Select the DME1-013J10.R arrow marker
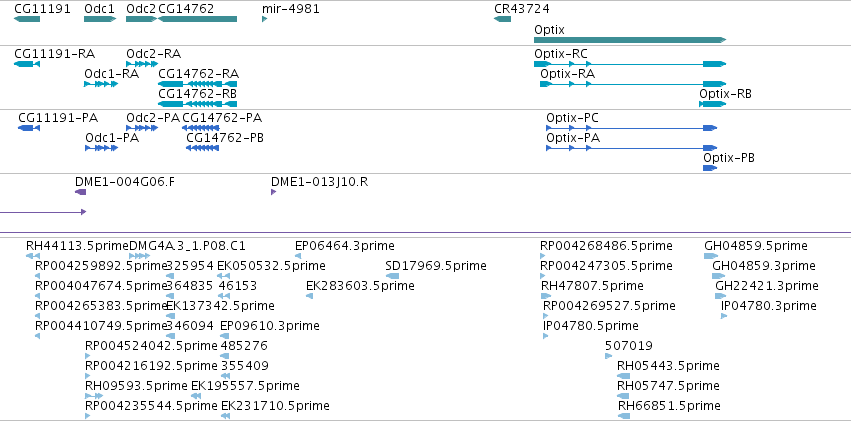Screen dimensions: 851x421 point(274,192)
